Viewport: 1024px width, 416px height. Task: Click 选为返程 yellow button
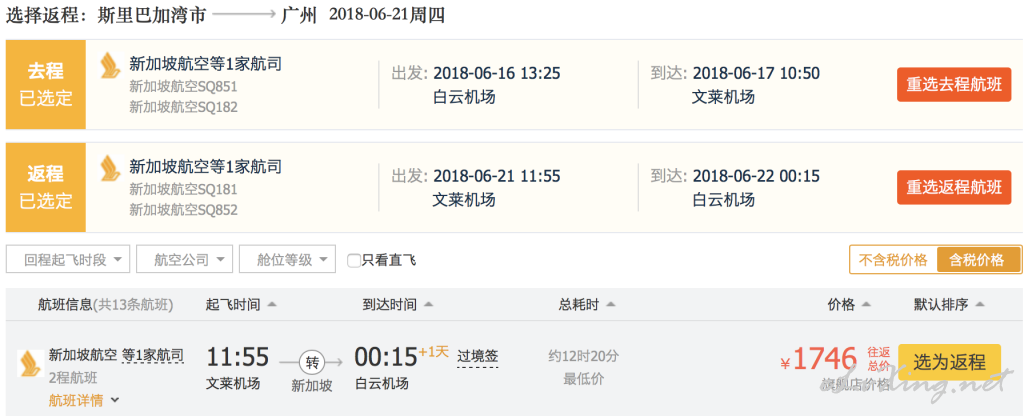[x=949, y=361]
